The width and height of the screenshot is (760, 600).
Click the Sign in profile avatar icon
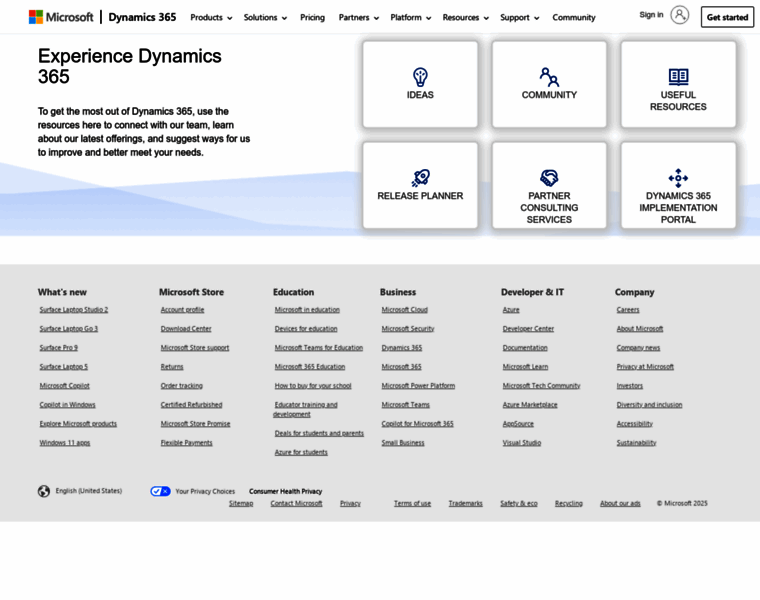(x=680, y=15)
